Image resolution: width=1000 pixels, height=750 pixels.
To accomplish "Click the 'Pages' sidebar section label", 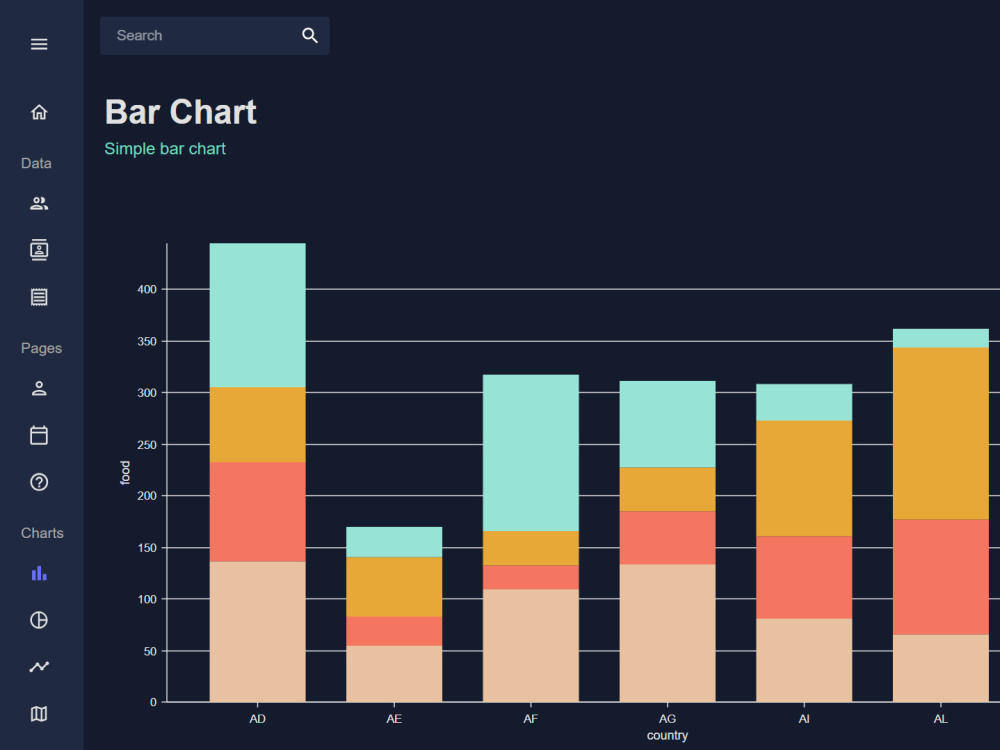I will [x=41, y=348].
